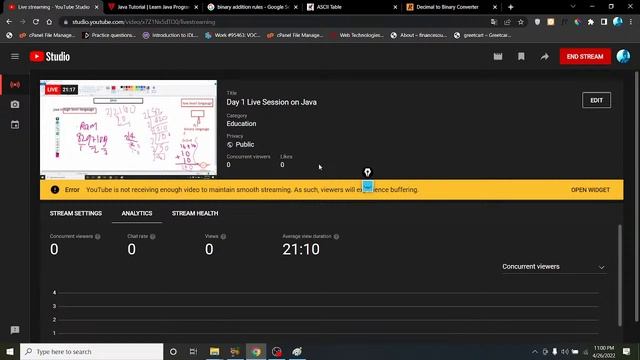Switch to the binary addition rules Google tab
This screenshot has width=640, height=360.
pos(252,7)
